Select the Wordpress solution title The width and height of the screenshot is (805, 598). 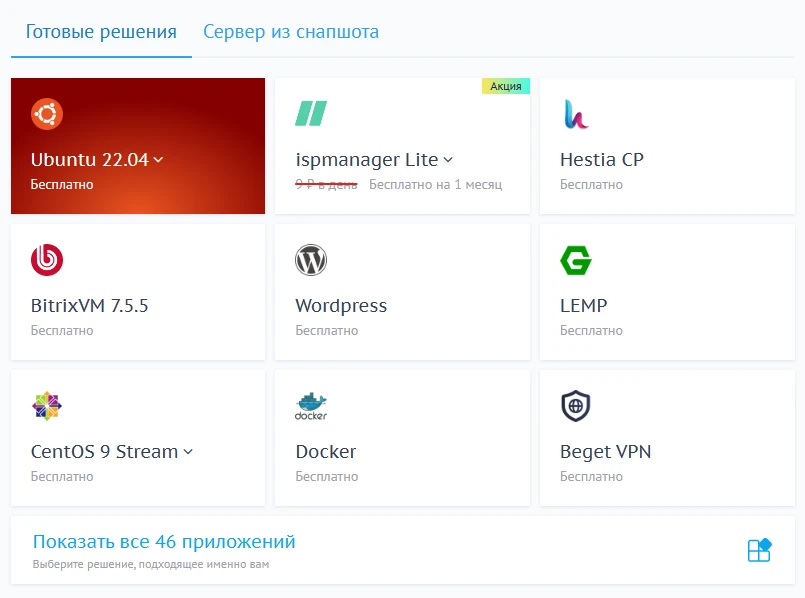[341, 306]
